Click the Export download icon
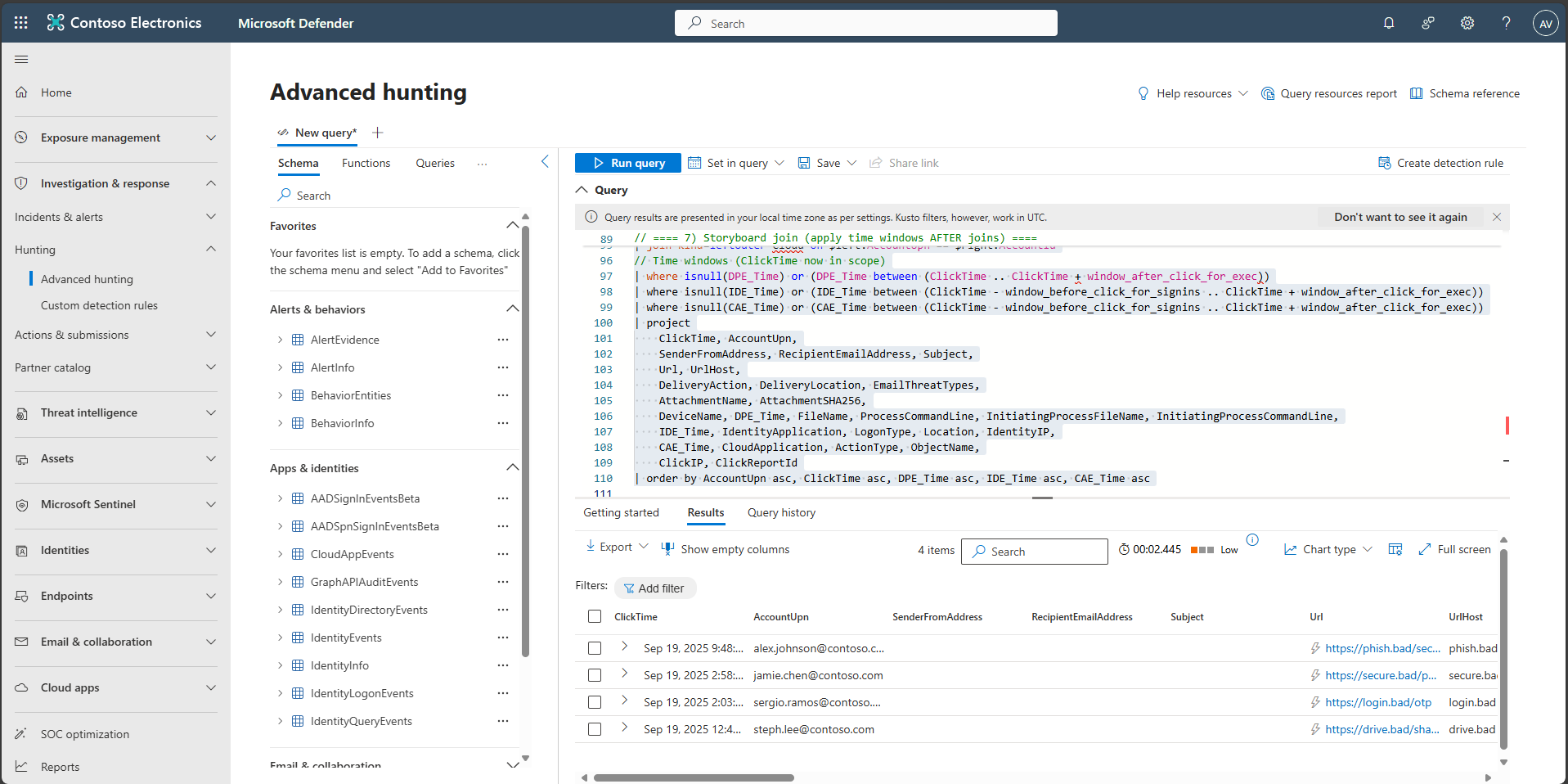The width and height of the screenshot is (1568, 784). (591, 547)
